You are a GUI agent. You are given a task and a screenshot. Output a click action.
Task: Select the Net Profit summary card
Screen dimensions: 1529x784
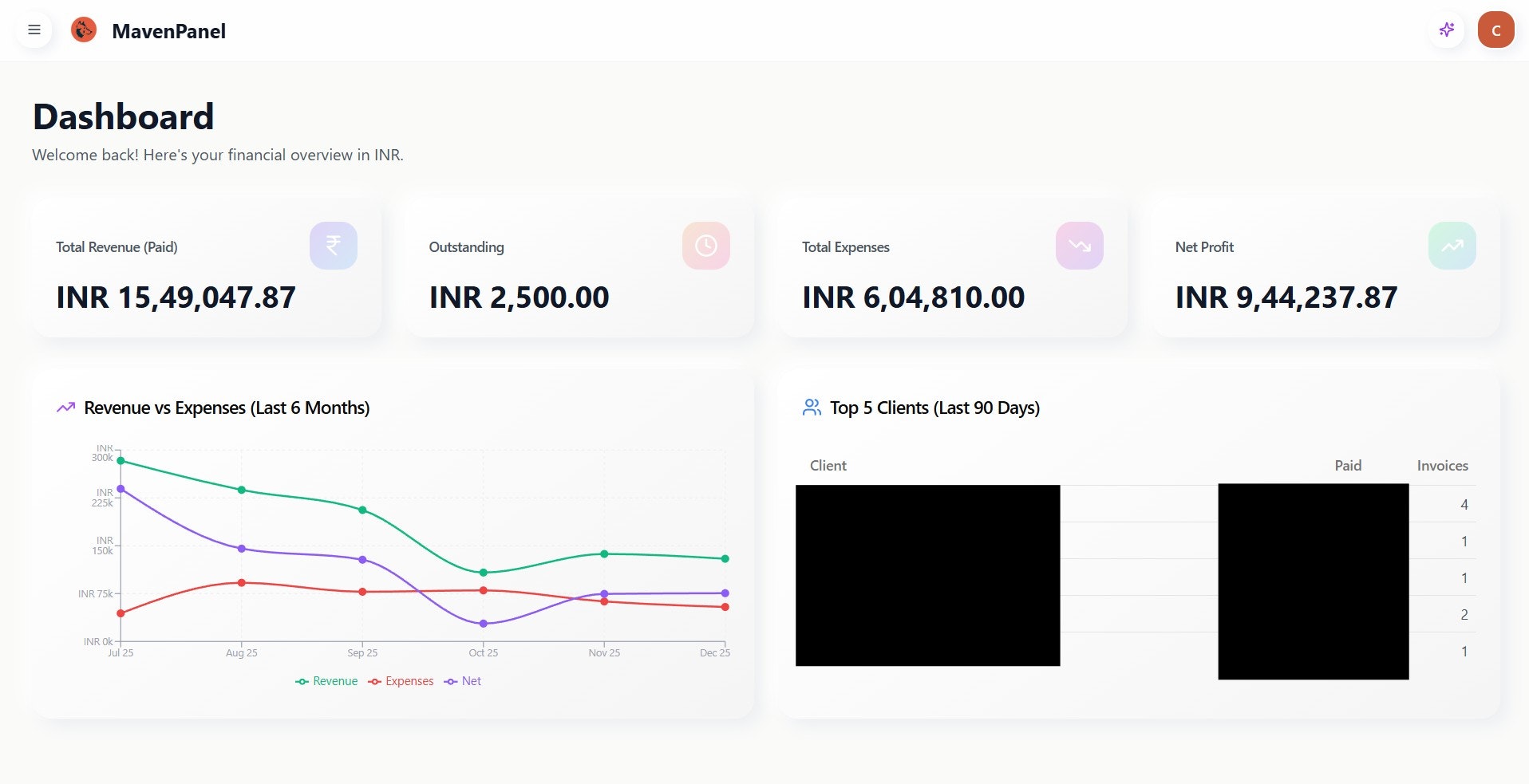click(x=1324, y=269)
